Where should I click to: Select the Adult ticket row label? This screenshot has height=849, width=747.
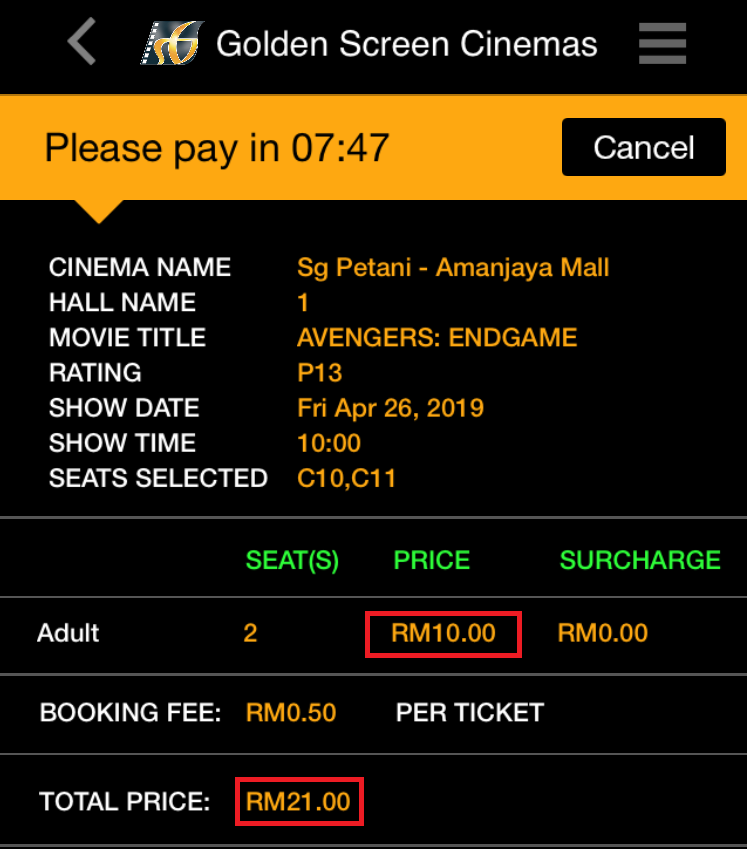(x=68, y=633)
